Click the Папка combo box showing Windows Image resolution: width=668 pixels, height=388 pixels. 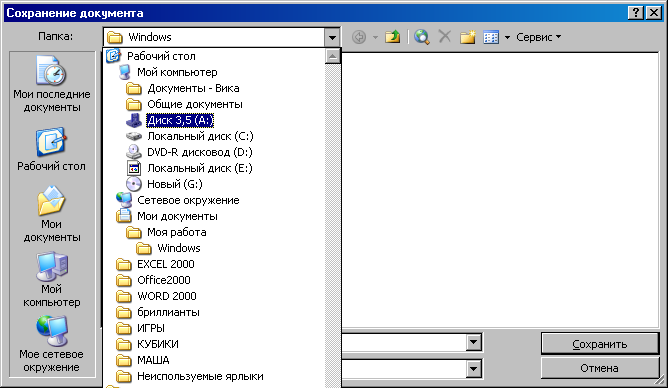click(222, 37)
